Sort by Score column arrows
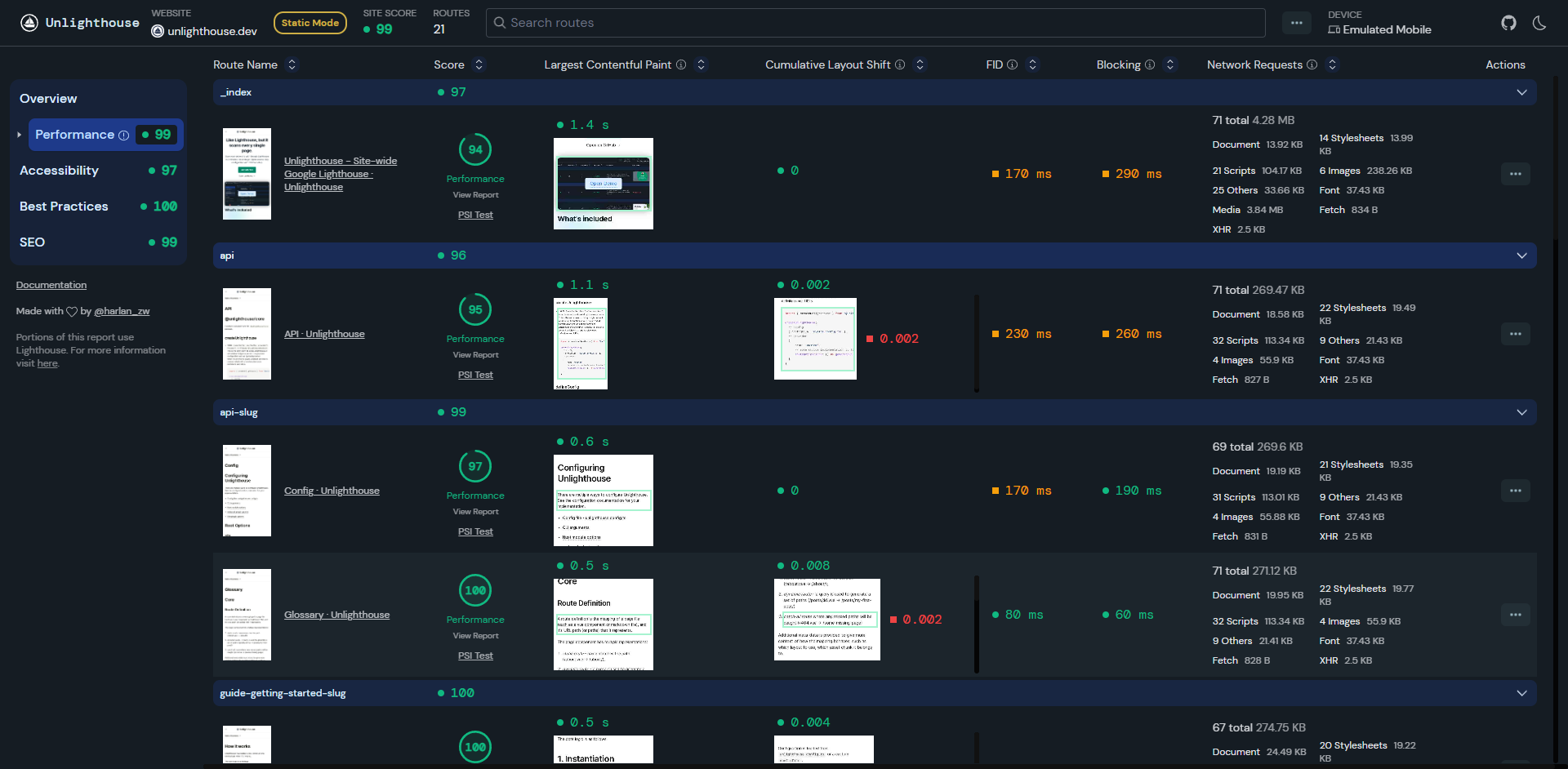Image resolution: width=1568 pixels, height=769 pixels. (479, 64)
